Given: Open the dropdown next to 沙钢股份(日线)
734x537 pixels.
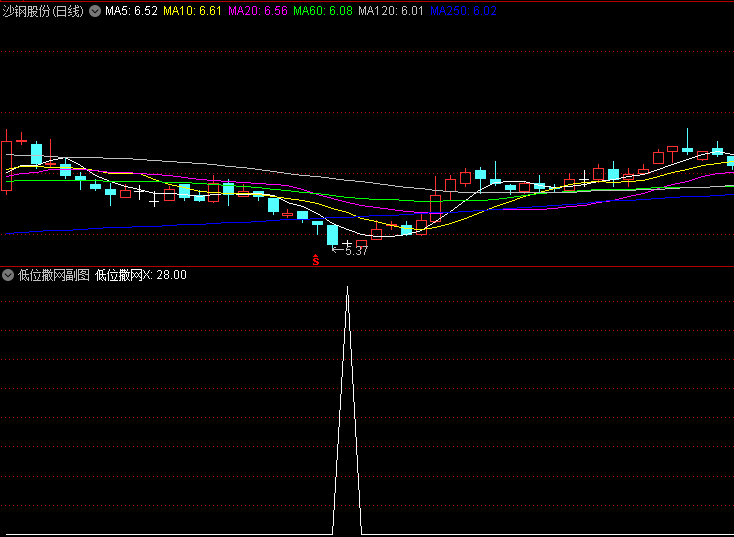Looking at the screenshot, I should click(x=95, y=11).
